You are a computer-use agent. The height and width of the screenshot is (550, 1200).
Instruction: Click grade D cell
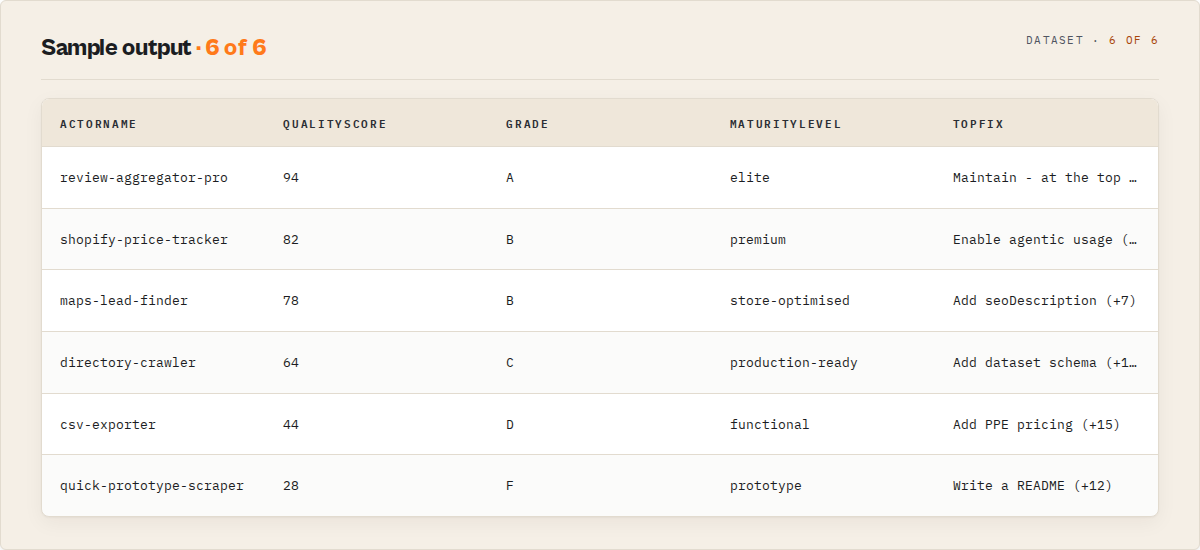(x=510, y=425)
